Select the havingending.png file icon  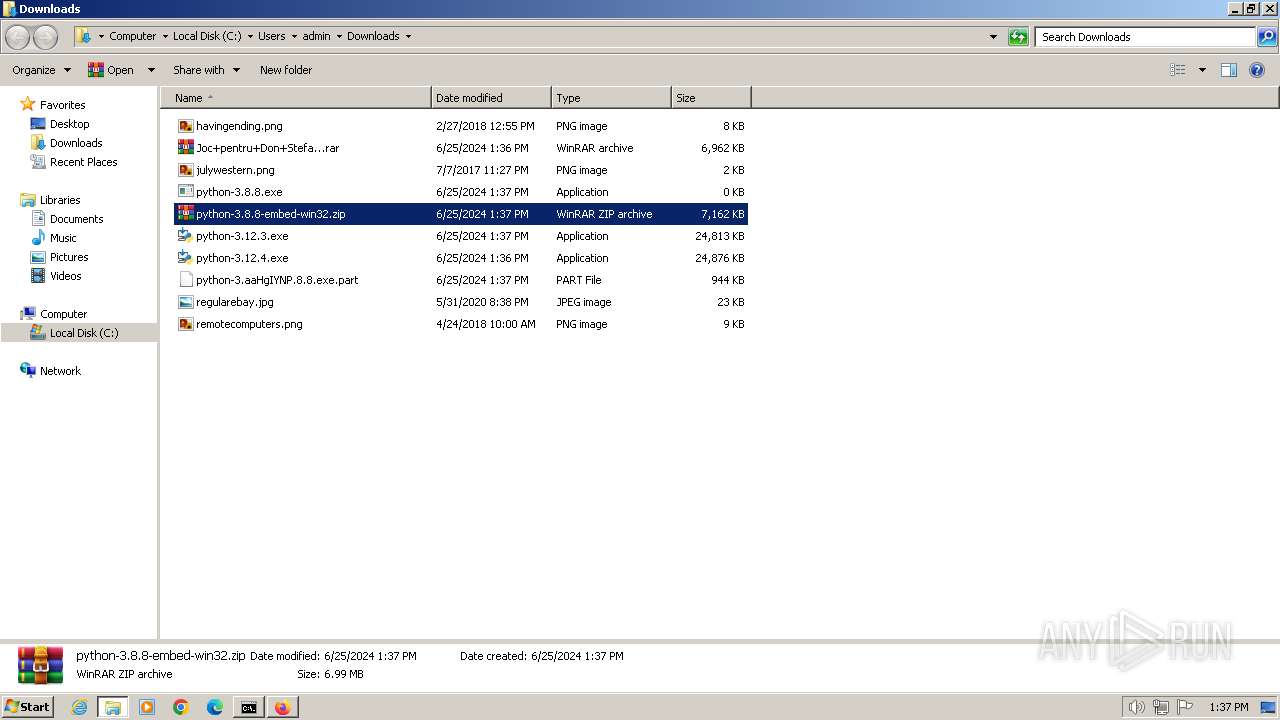point(185,126)
